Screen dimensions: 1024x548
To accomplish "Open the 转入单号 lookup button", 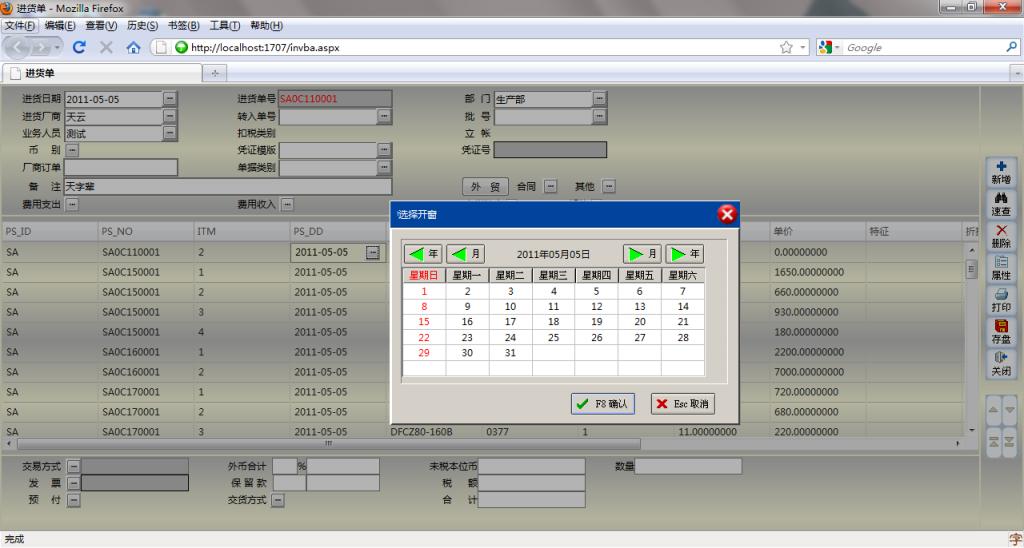I will click(x=384, y=116).
